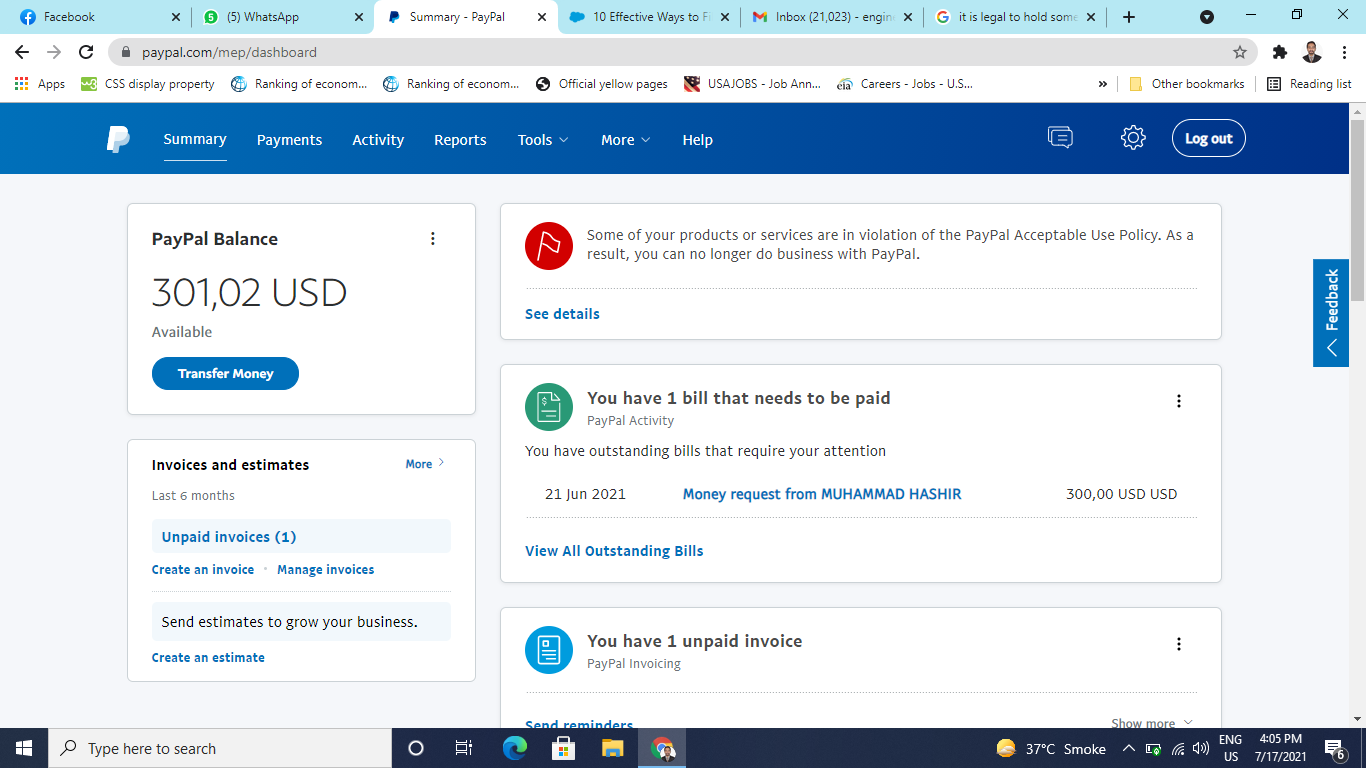The image size is (1366, 768).
Task: Show hidden bookmarks overflow chevron
Action: point(1103,84)
